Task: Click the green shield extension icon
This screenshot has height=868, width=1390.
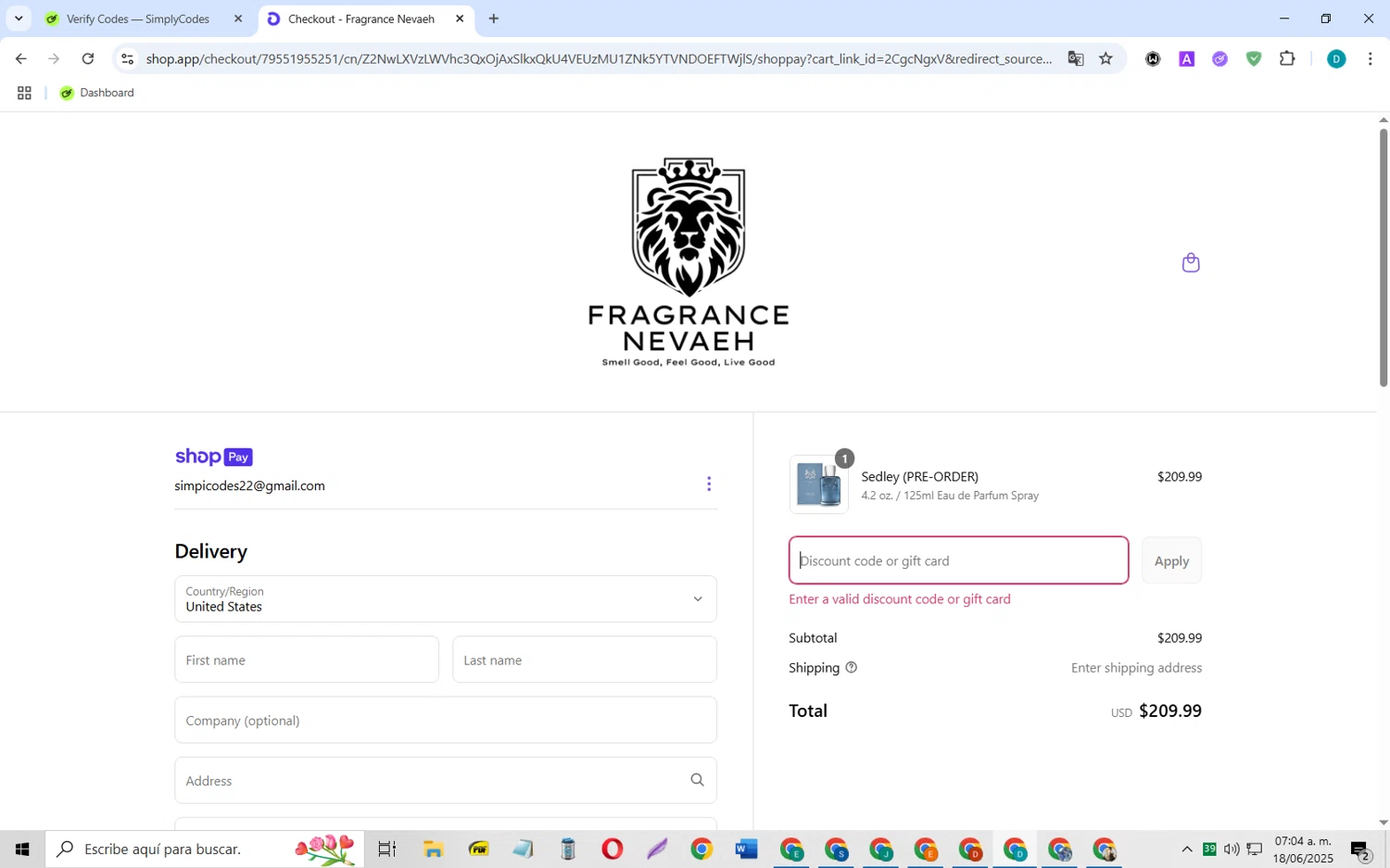Action: 1254,58
